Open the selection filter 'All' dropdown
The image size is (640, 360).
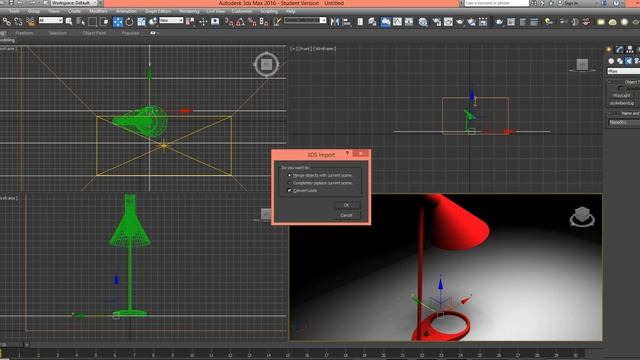point(50,20)
